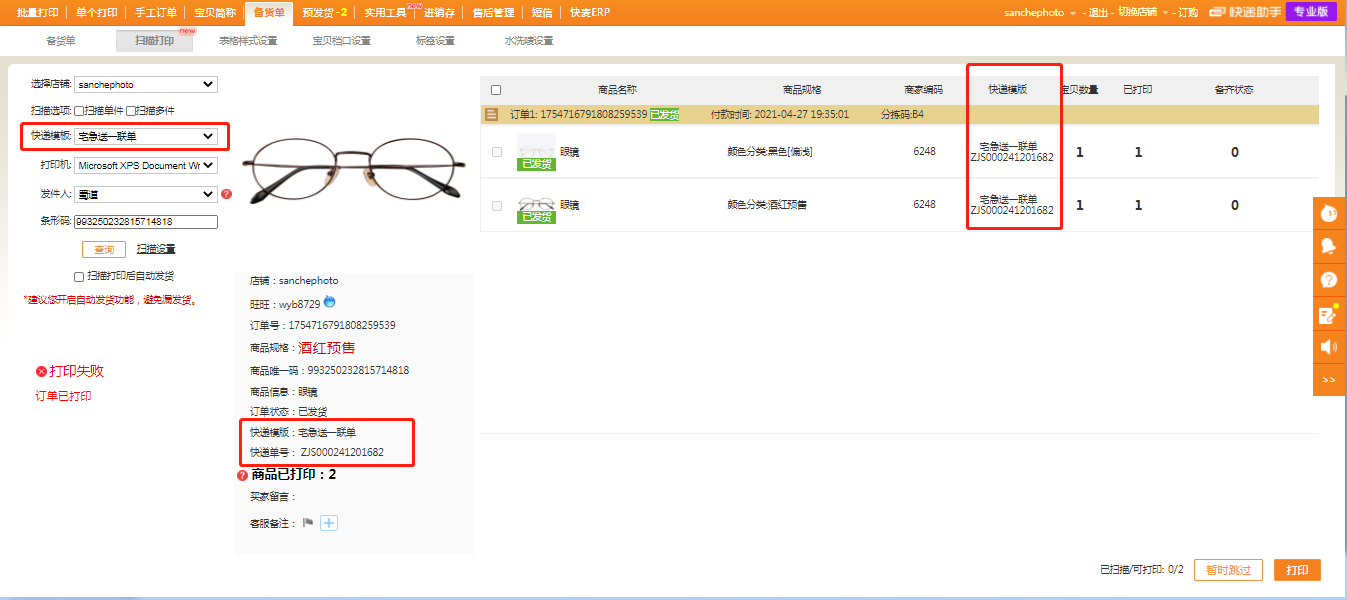Switch to the 预发货 top menu tab
Image resolution: width=1347 pixels, height=600 pixels.
click(x=323, y=12)
